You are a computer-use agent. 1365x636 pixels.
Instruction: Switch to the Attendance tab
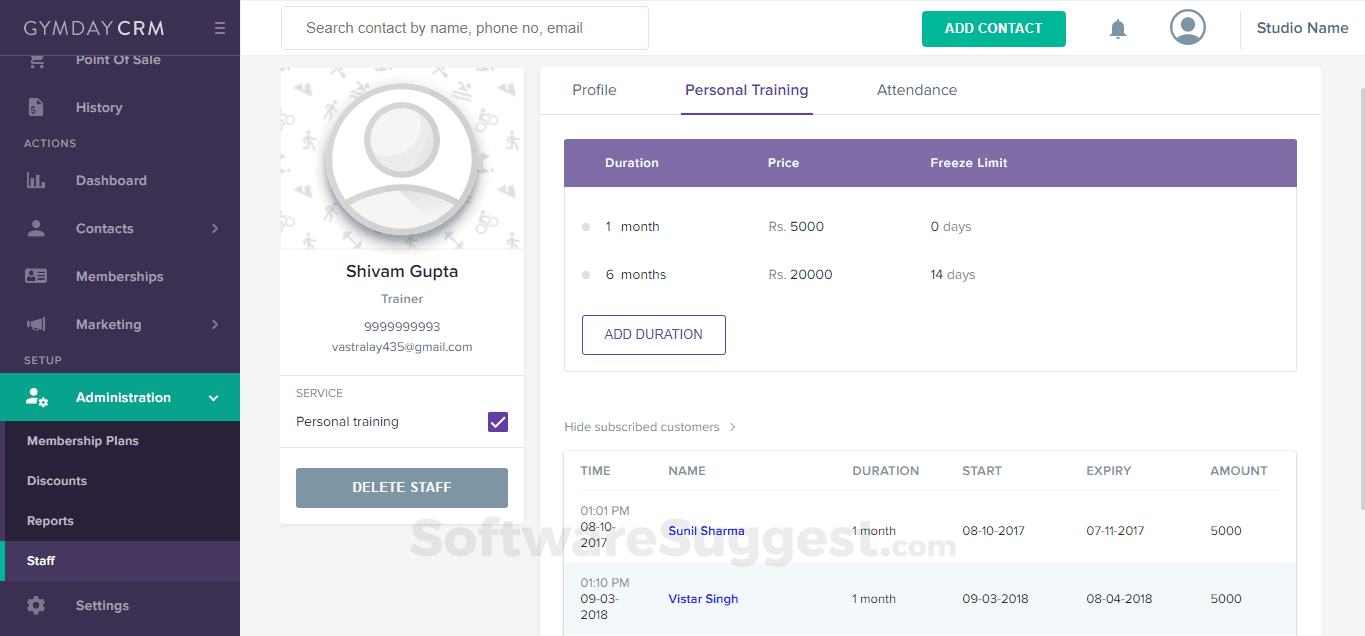click(x=917, y=90)
